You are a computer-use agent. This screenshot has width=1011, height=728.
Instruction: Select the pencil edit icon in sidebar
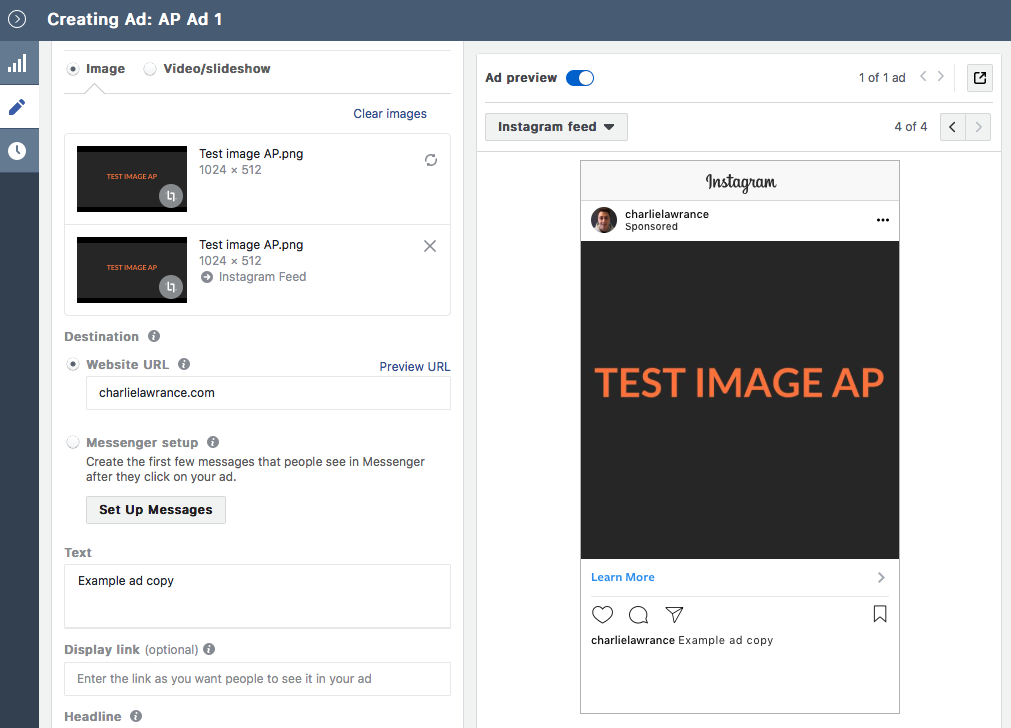pos(17,107)
